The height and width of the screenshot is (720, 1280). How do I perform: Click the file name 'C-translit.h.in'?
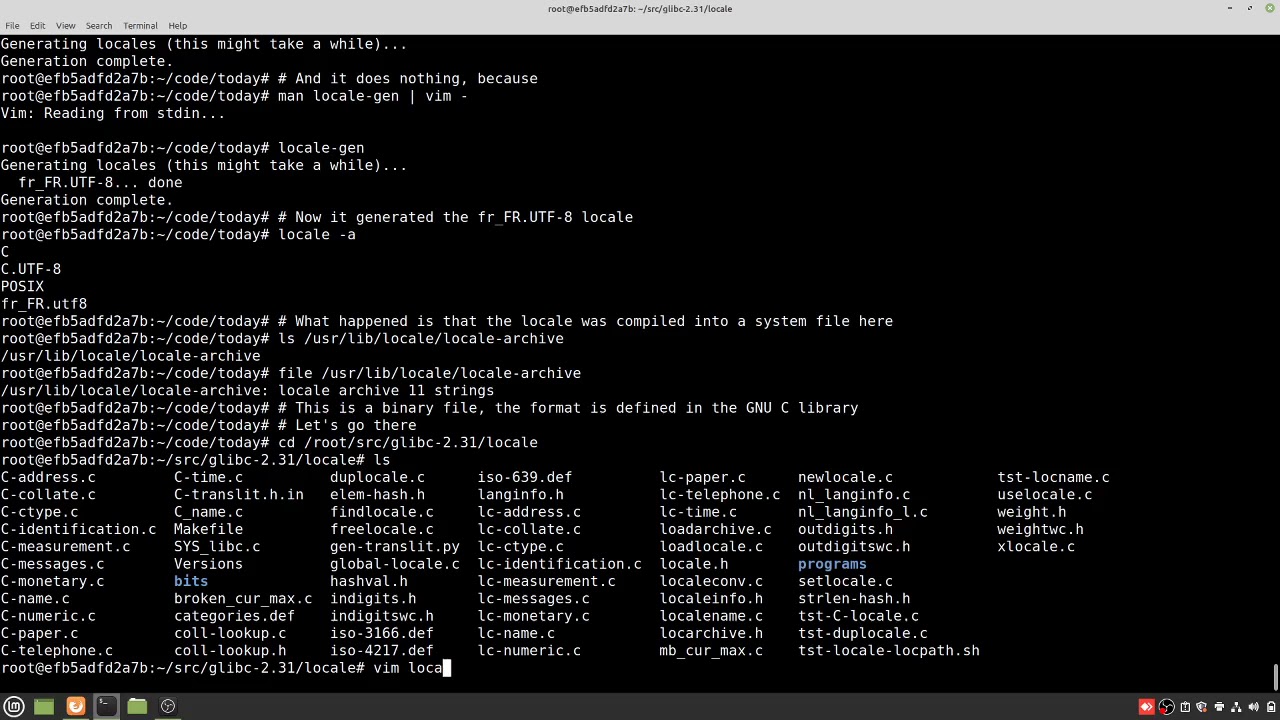click(239, 494)
